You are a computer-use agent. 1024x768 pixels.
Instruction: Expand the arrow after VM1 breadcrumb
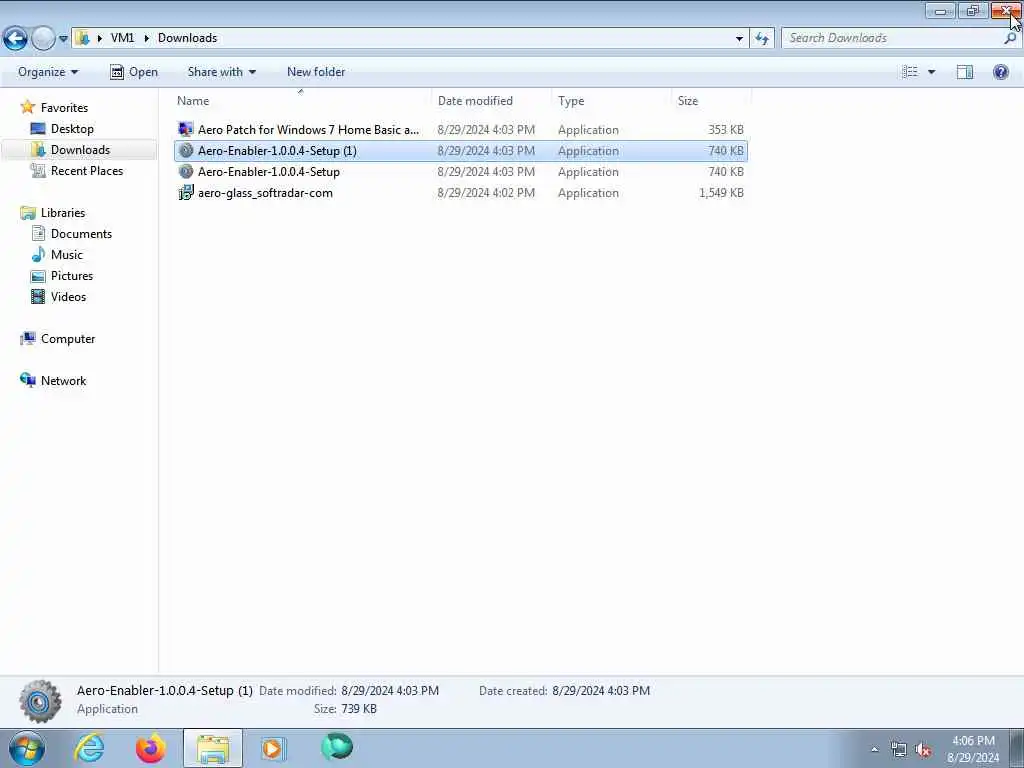(146, 38)
